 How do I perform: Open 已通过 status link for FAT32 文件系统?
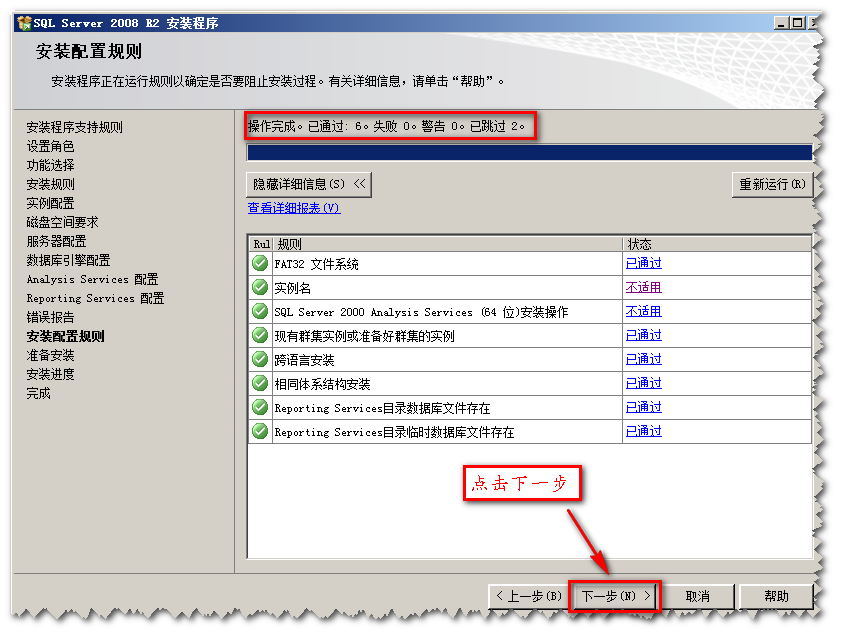click(644, 263)
